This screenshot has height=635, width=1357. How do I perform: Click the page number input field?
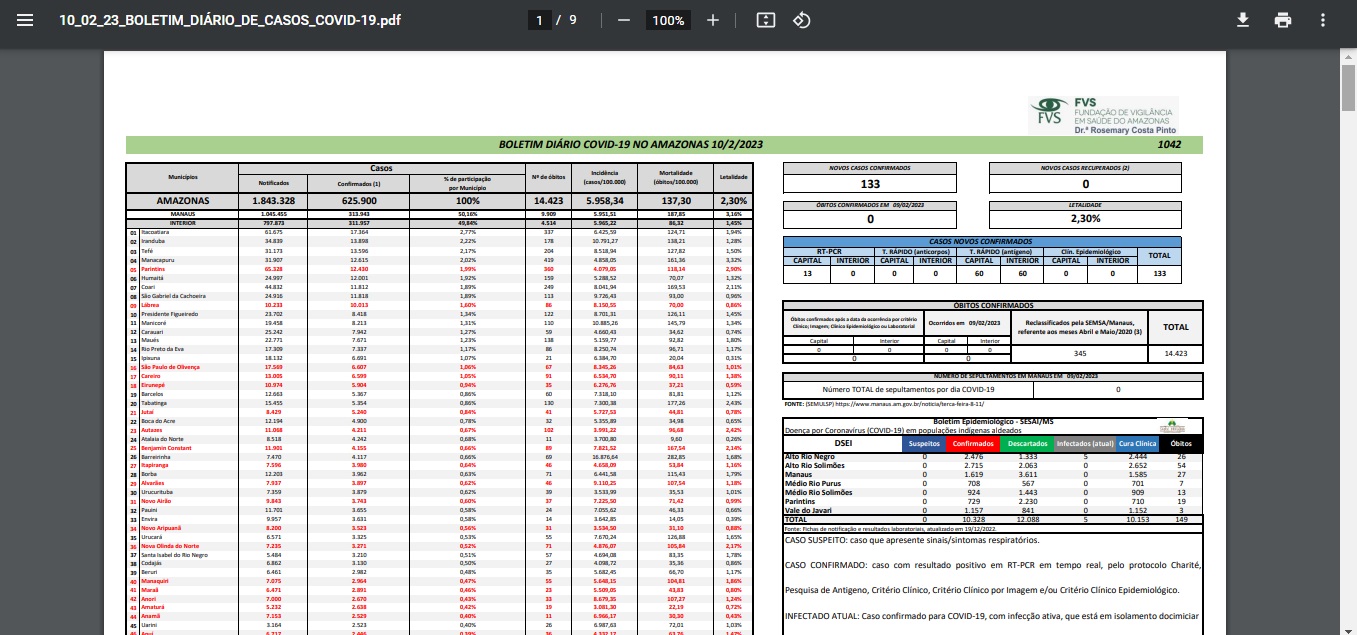click(x=541, y=20)
